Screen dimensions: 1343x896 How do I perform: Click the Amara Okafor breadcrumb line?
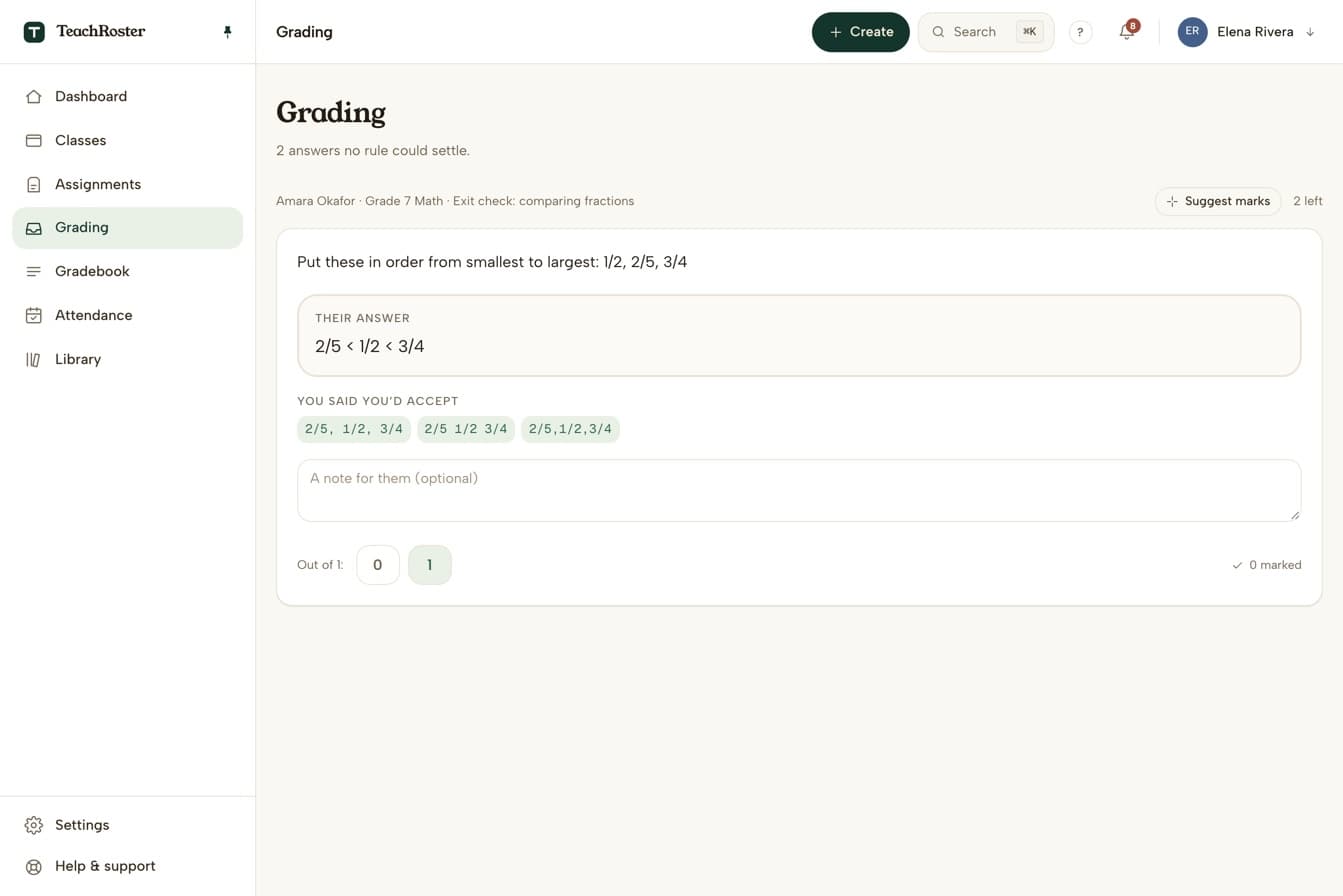(x=455, y=202)
